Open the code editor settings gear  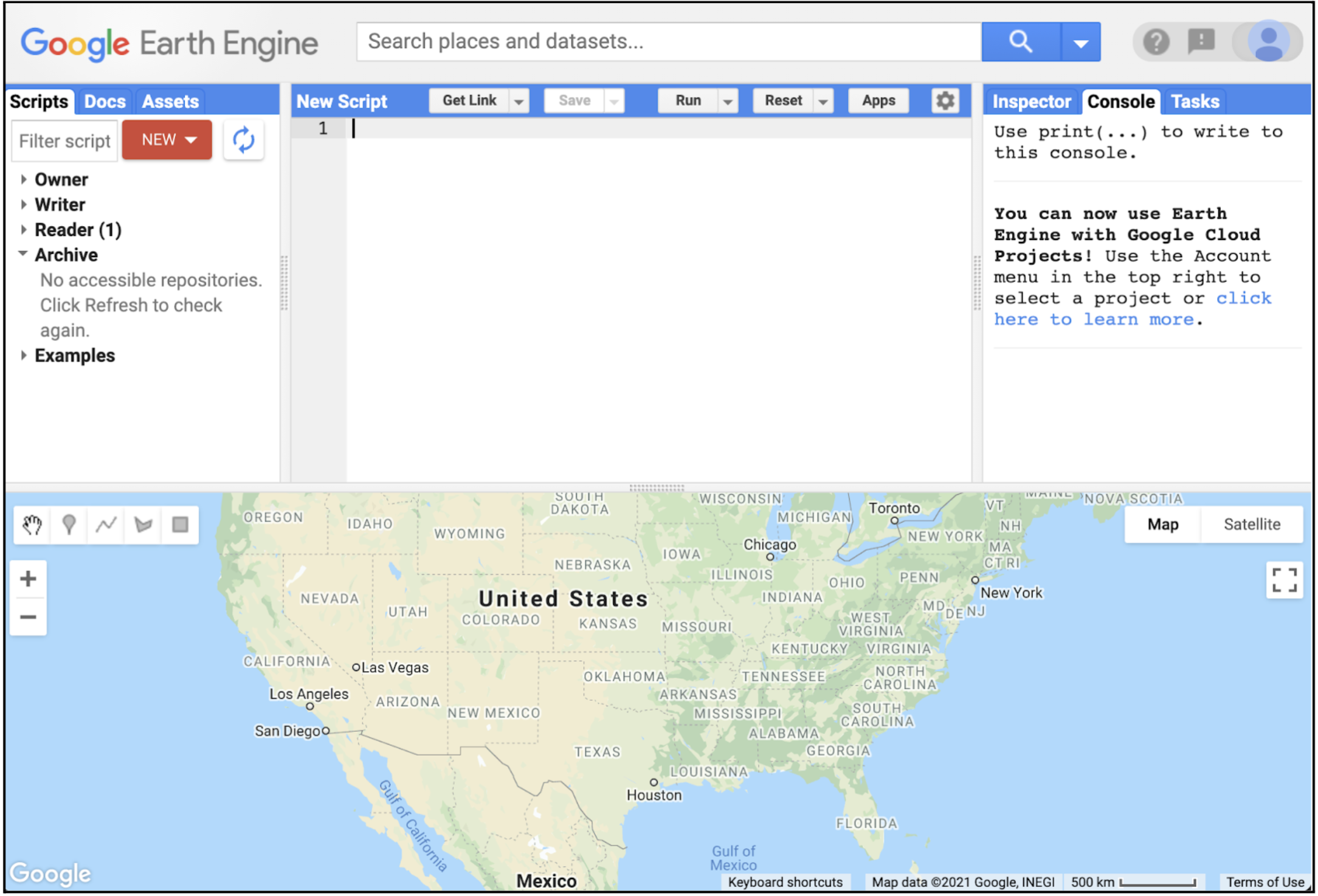click(x=944, y=100)
